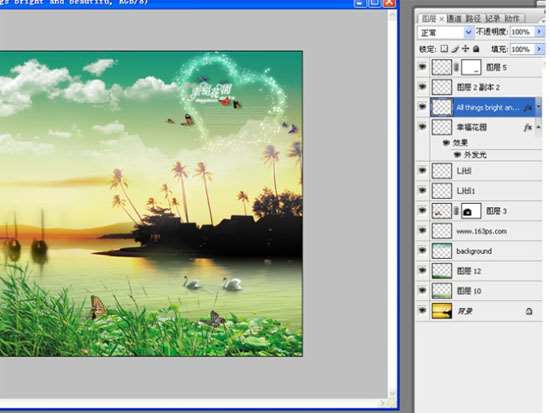The image size is (550, 413).
Task: Toggle visibility of www.163ps.com layer
Action: 422,231
